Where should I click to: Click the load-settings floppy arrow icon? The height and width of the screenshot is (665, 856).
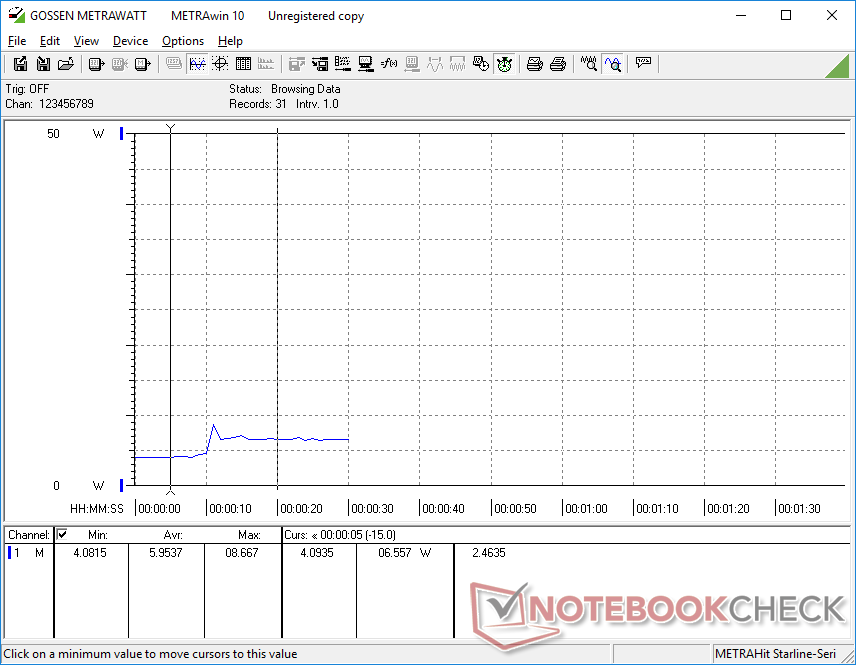pos(320,64)
